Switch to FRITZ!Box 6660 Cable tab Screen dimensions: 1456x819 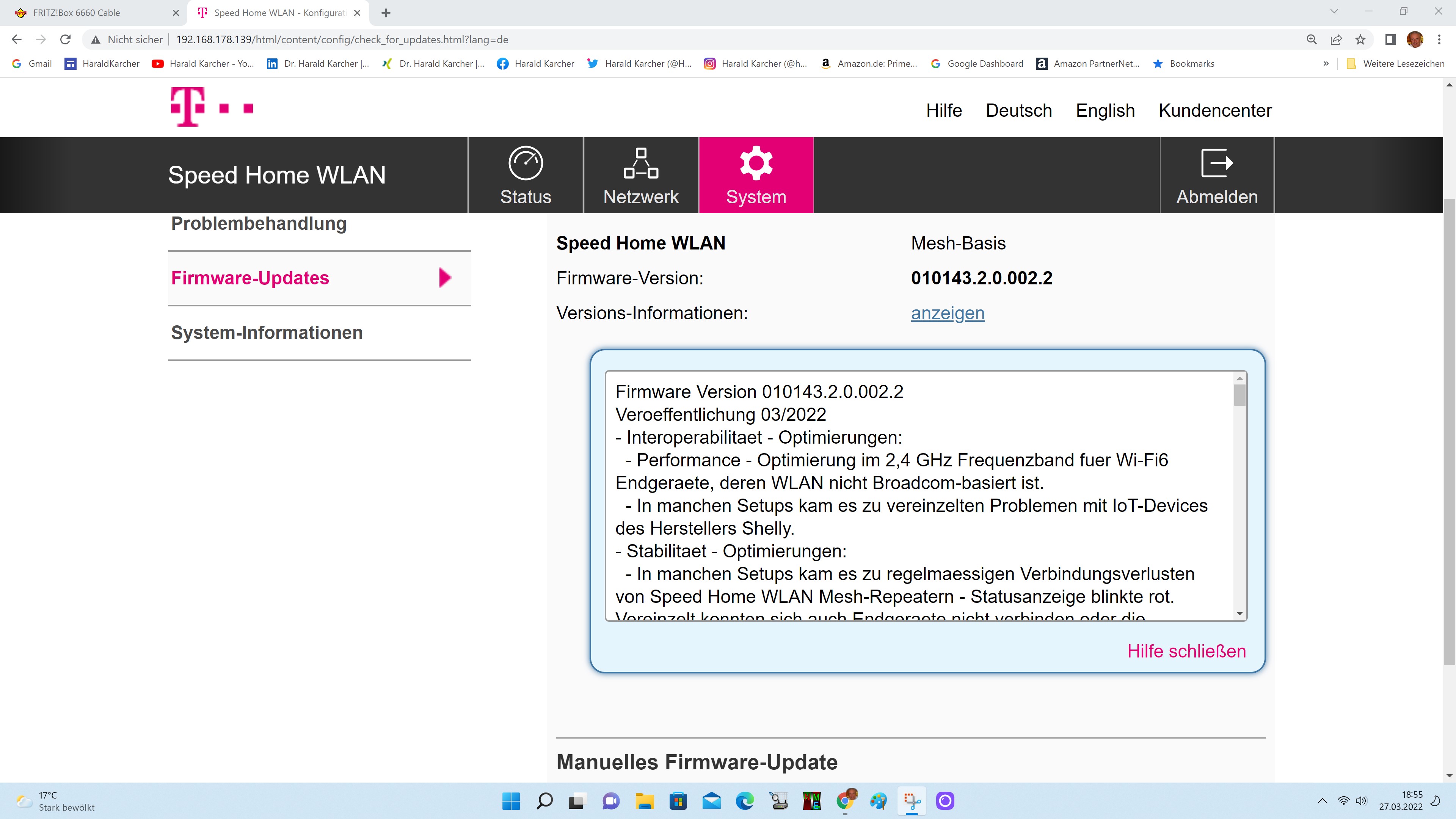tap(76, 13)
